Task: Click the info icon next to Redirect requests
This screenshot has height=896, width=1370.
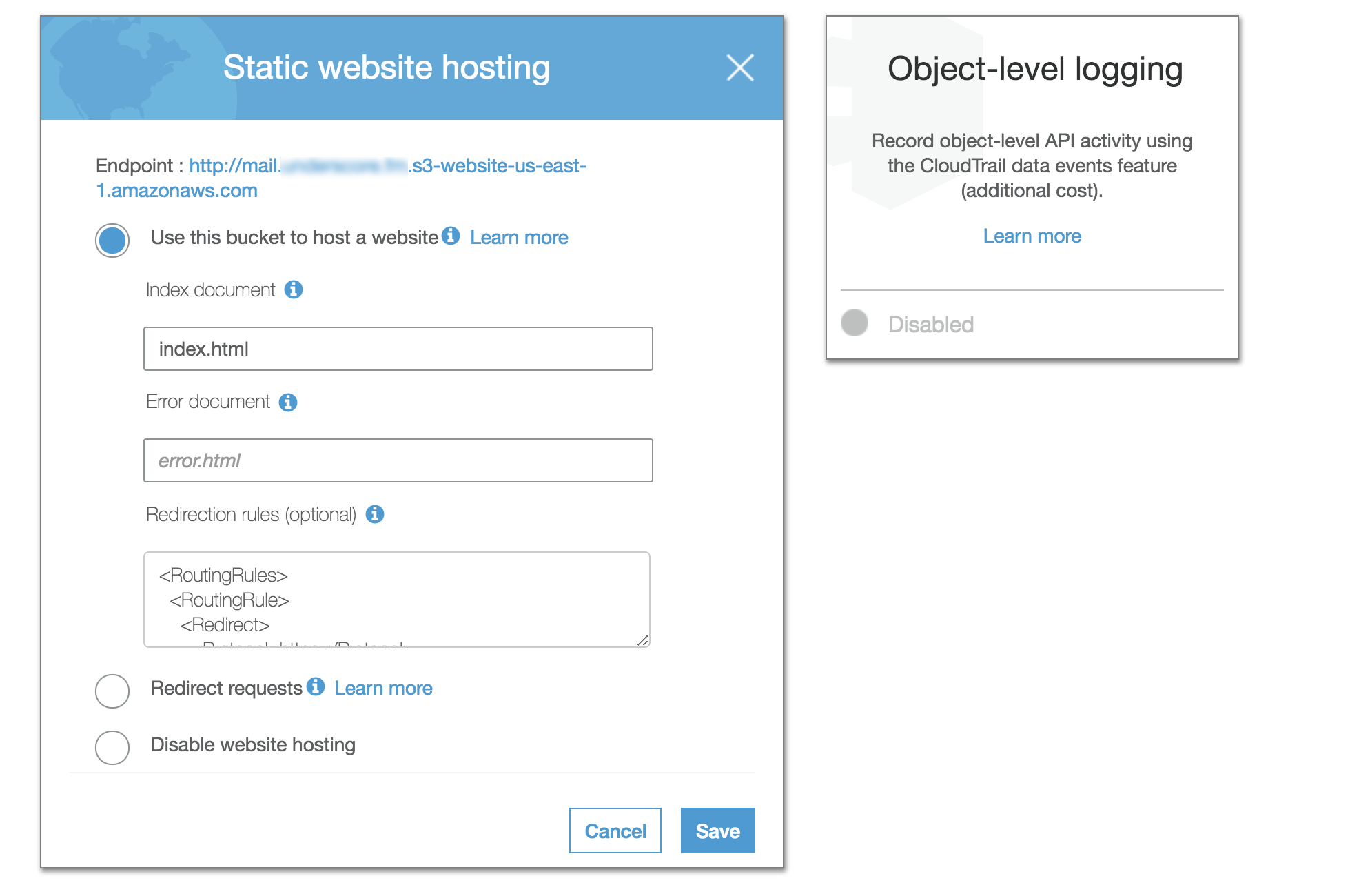Action: [x=316, y=687]
